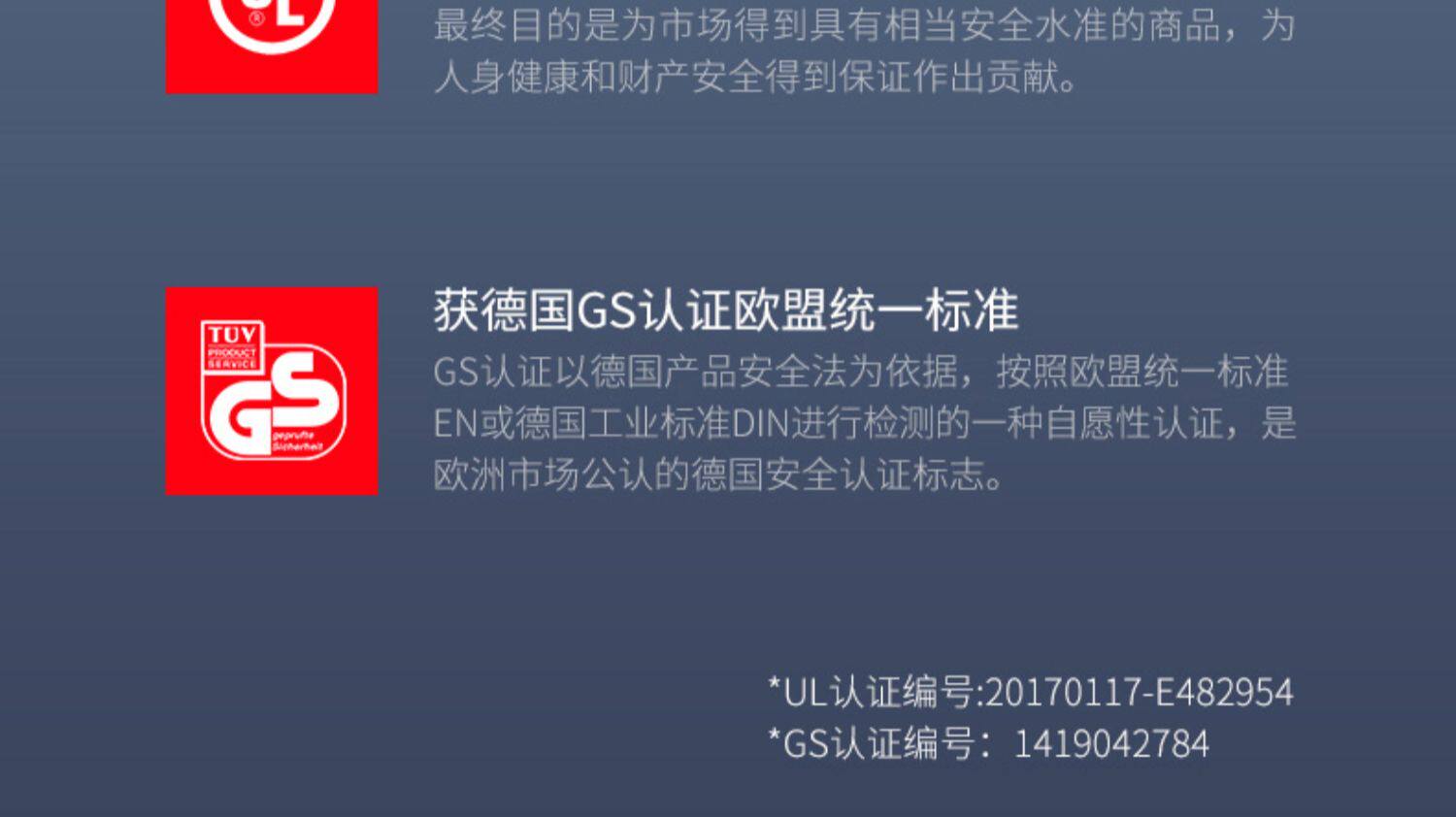Select the GS number 1419042784

1111,744
